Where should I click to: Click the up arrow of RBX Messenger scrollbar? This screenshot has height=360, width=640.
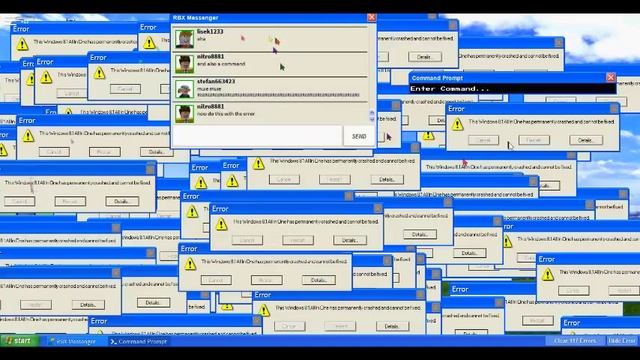[x=372, y=113]
